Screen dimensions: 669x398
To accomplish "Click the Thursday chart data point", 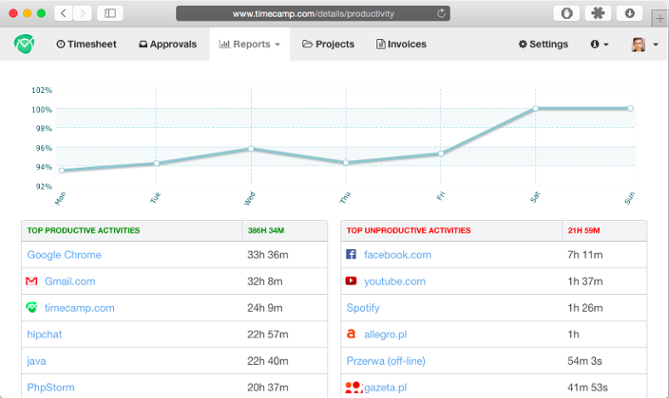I will [x=346, y=163].
